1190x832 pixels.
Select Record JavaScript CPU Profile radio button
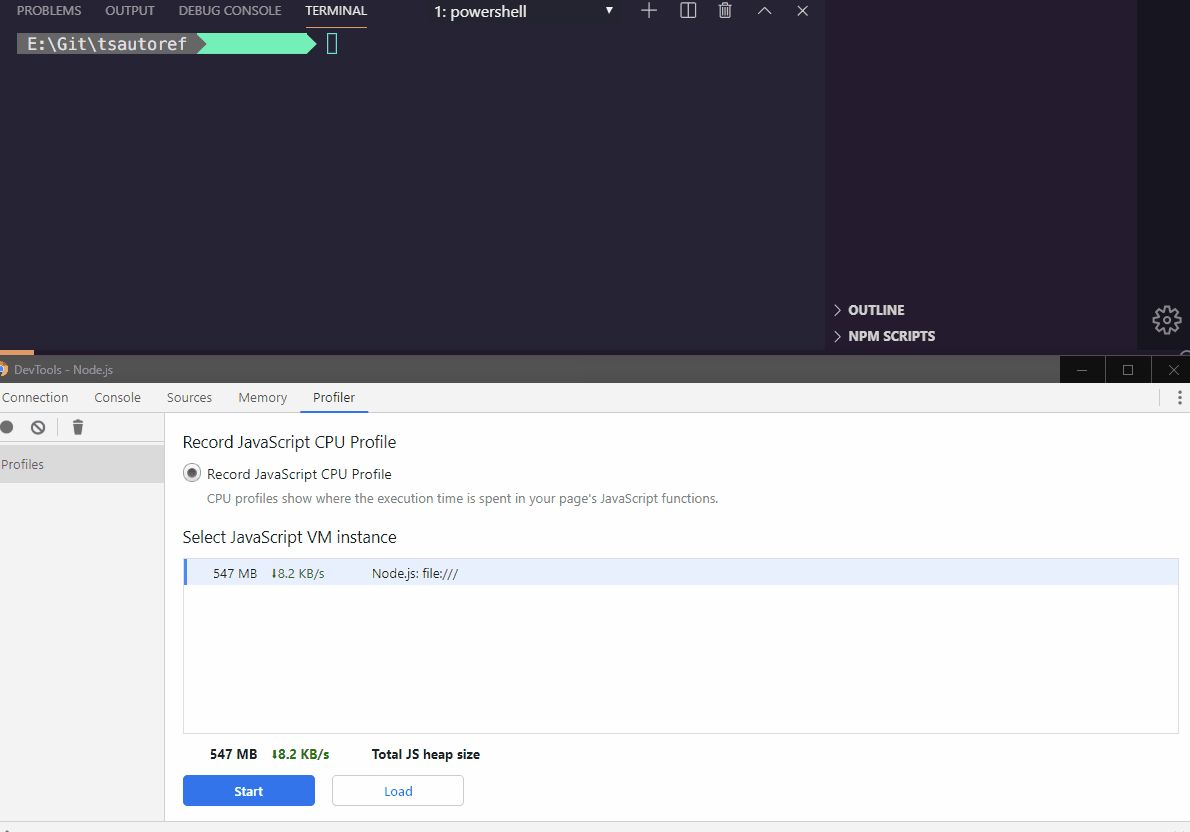pyautogui.click(x=192, y=473)
